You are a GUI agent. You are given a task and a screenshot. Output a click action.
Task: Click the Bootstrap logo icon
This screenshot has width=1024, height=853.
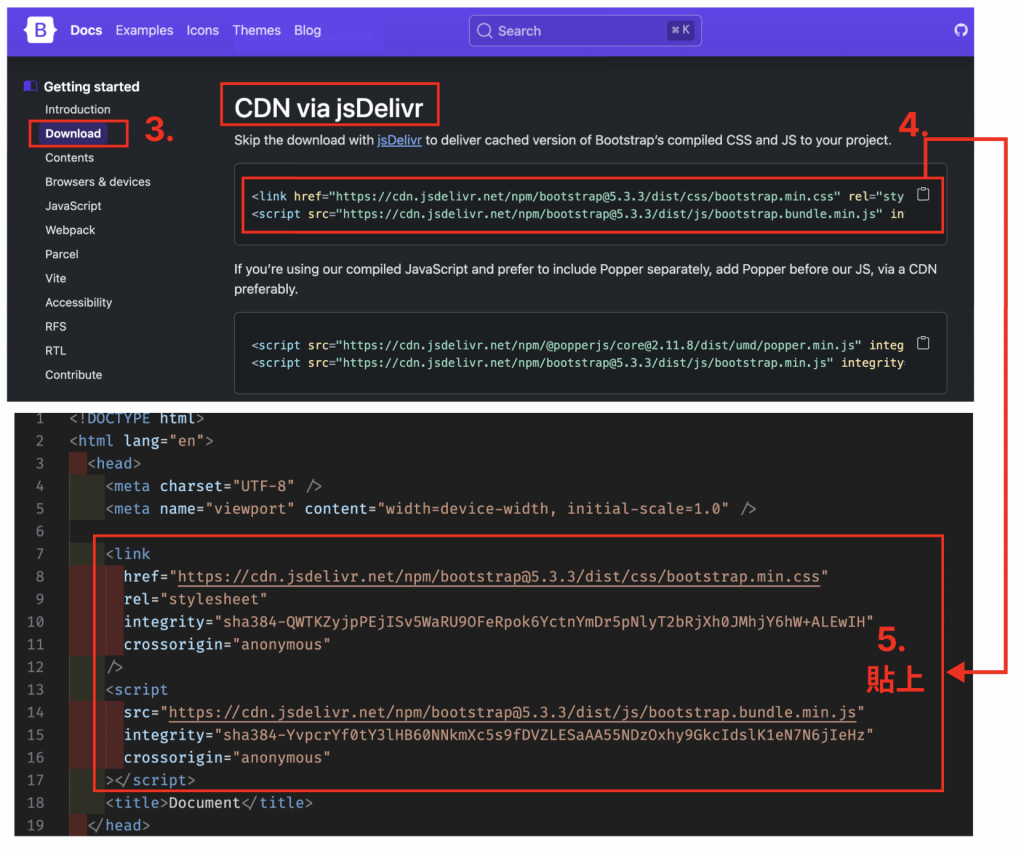coord(40,30)
